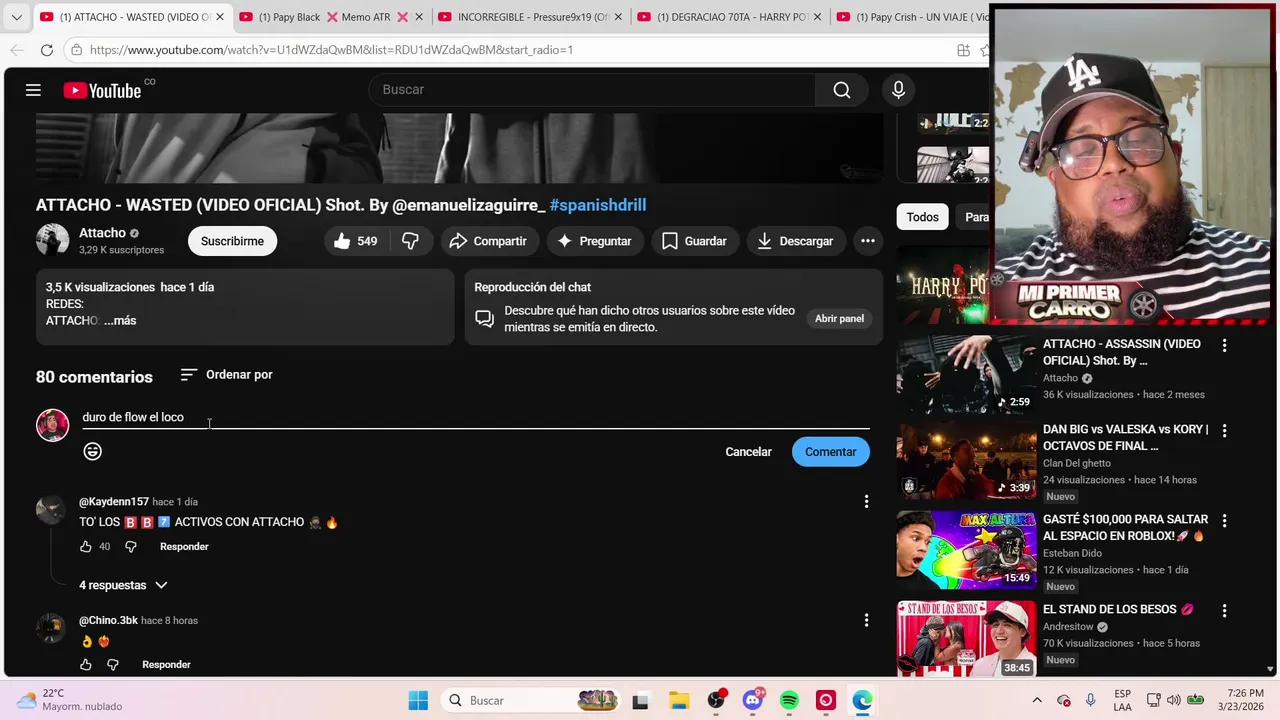The height and width of the screenshot is (720, 1280).
Task: Download the video with Descargar
Action: (x=795, y=241)
